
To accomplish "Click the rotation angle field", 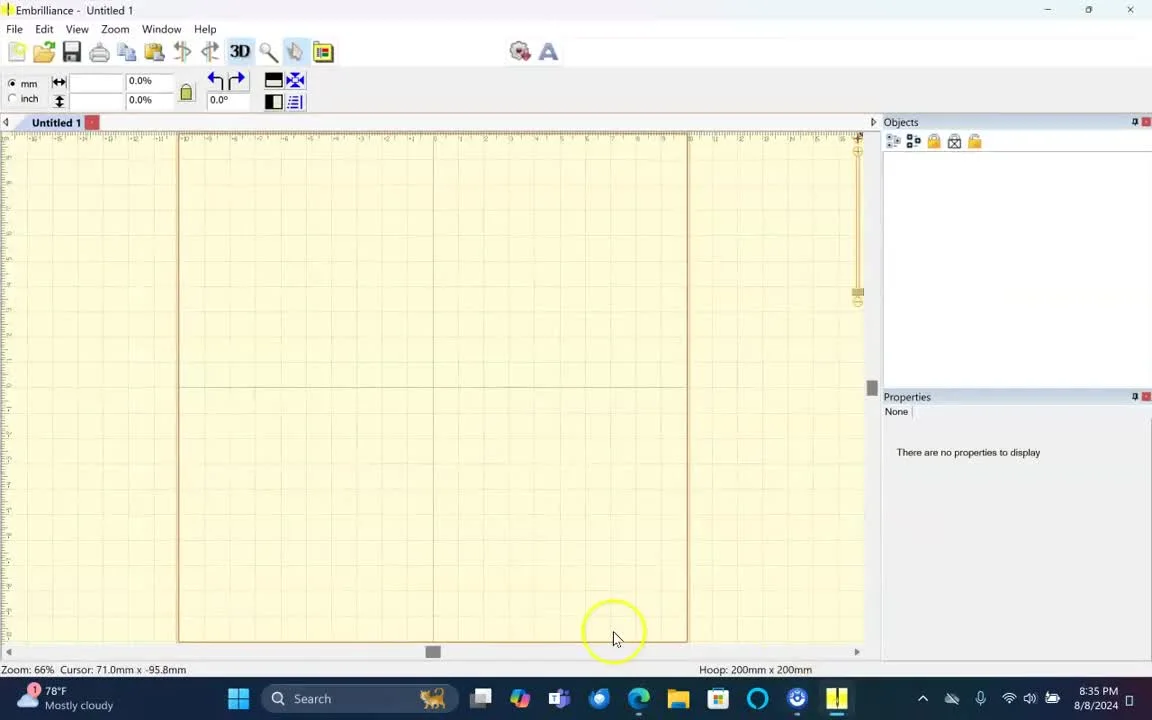I will [228, 101].
